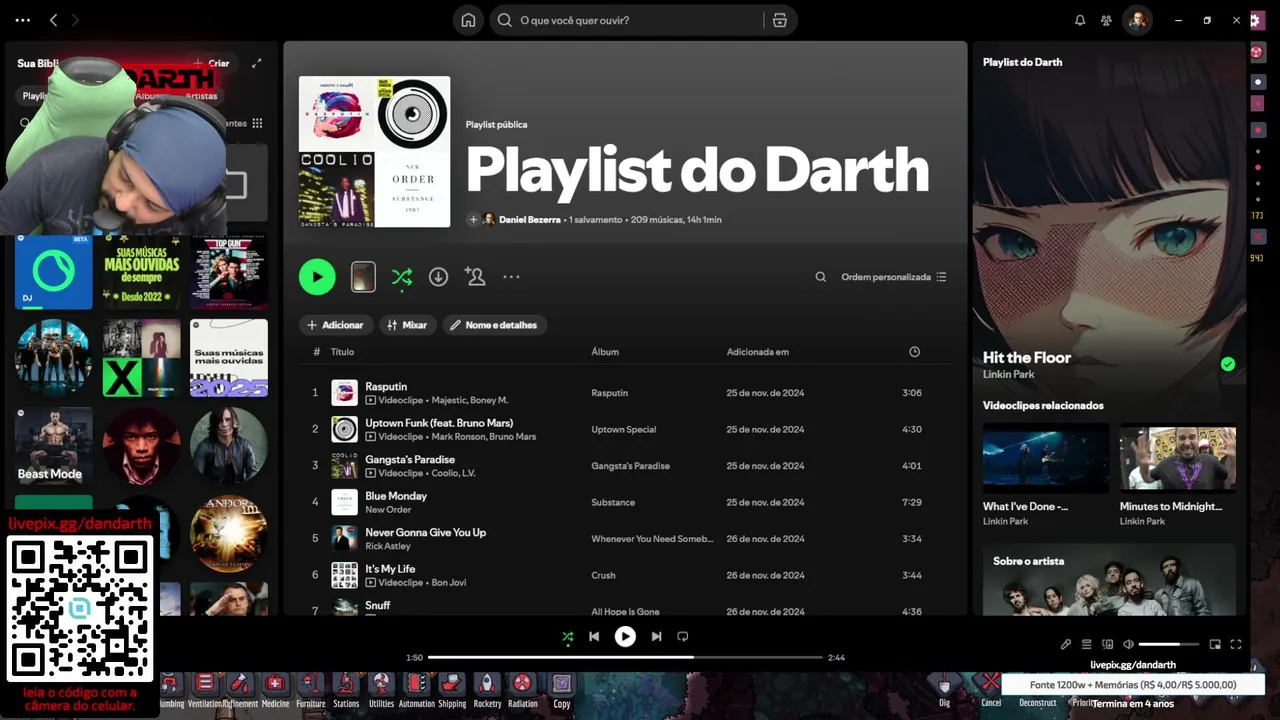The width and height of the screenshot is (1280, 720).
Task: Click the Mixar button
Action: pyautogui.click(x=407, y=325)
